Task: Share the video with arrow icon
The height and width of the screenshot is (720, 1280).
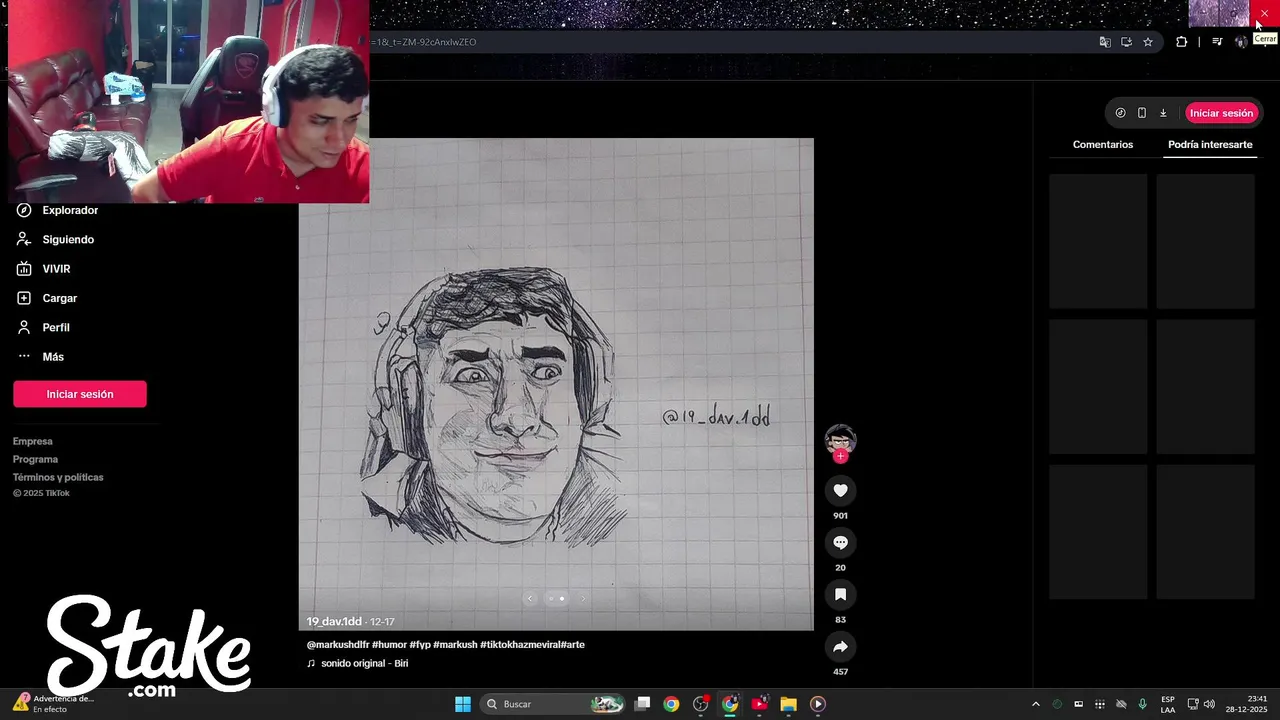Action: tap(840, 646)
